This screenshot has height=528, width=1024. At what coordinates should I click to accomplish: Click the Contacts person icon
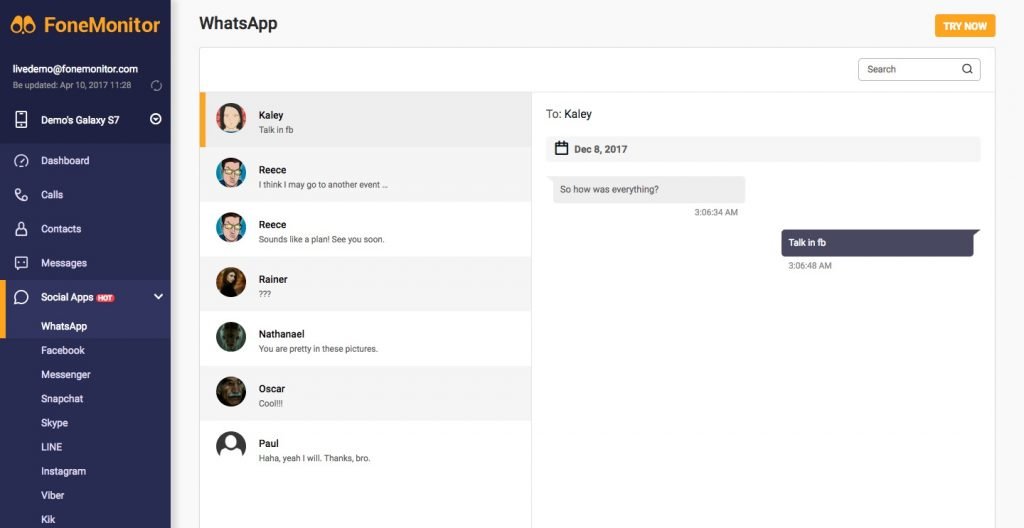22,229
